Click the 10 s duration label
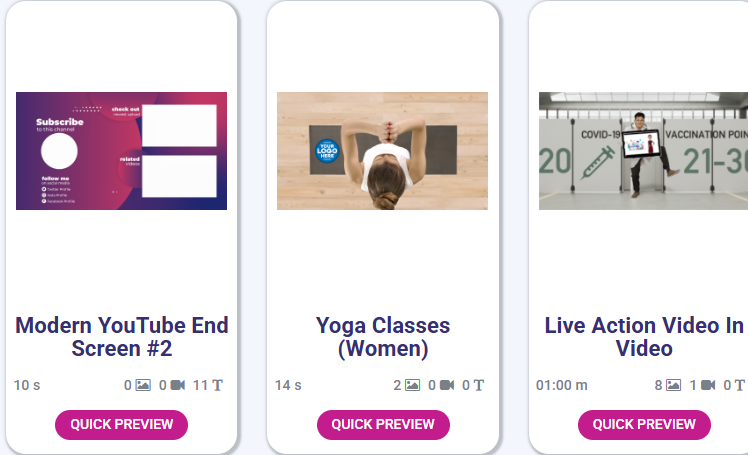The image size is (748, 455). (27, 385)
